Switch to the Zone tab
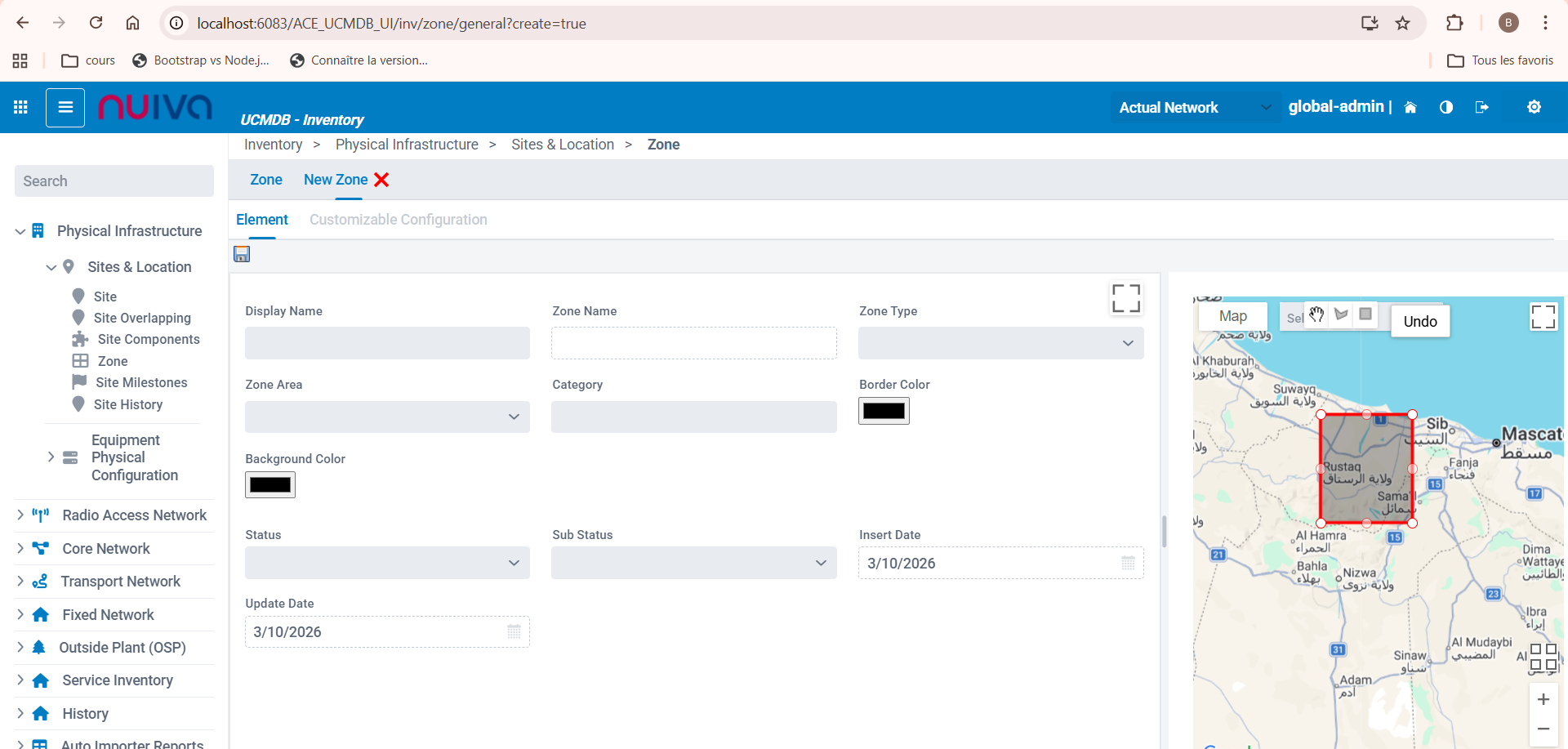The height and width of the screenshot is (749, 1568). pyautogui.click(x=265, y=180)
